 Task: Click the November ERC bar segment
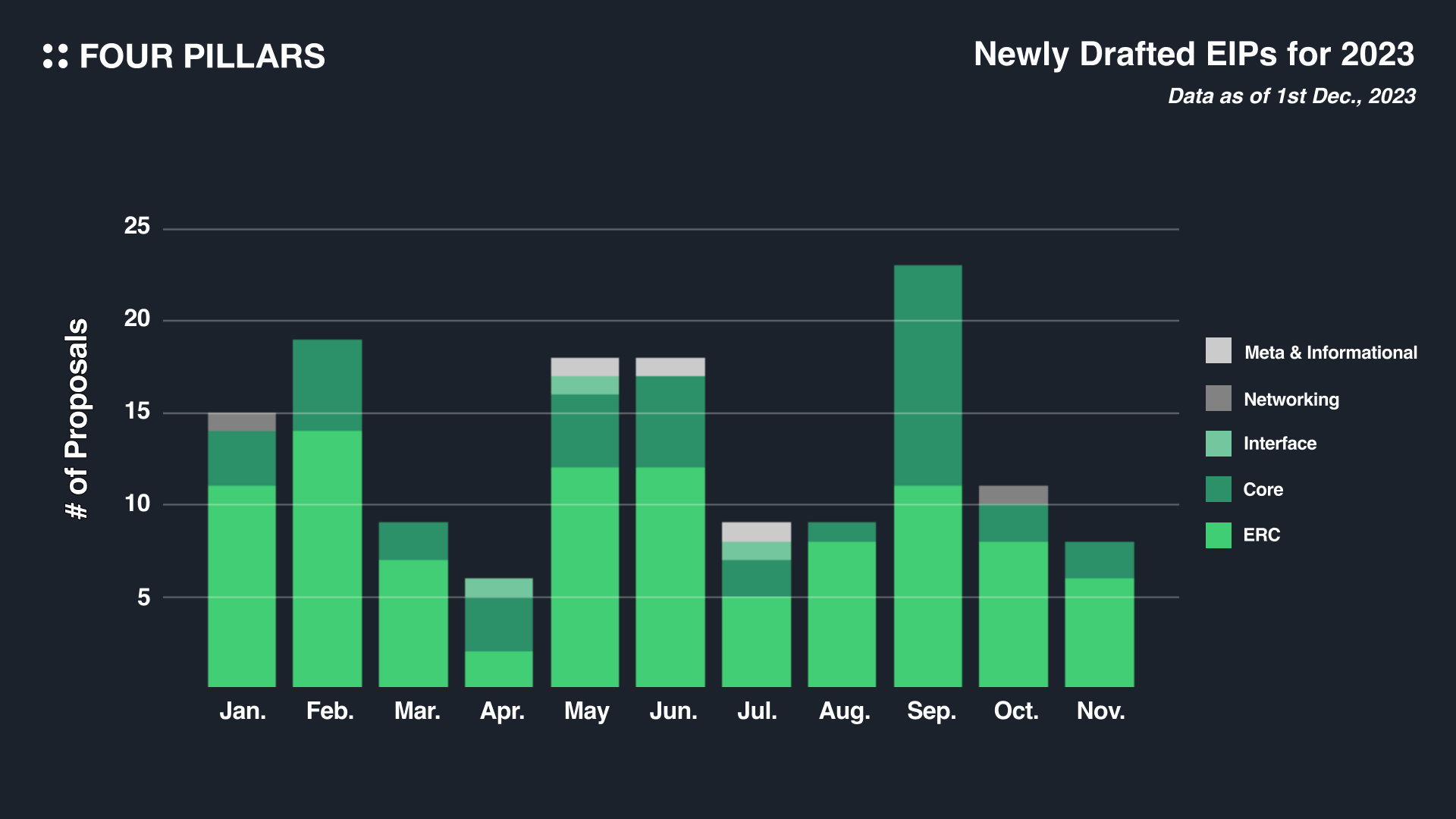click(x=1099, y=632)
